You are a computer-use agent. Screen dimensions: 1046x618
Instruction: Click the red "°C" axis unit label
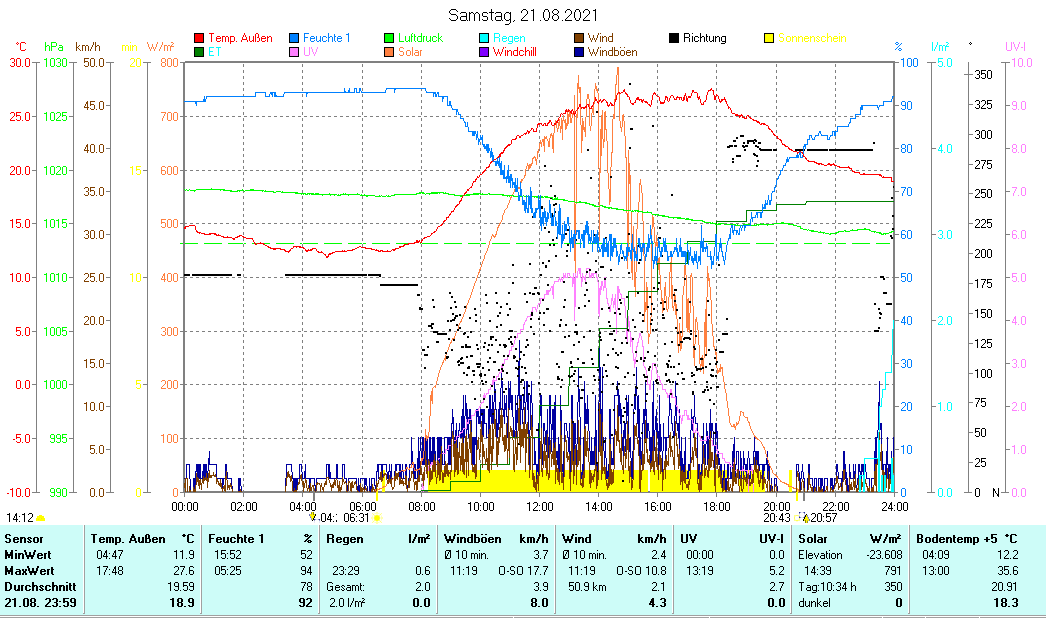tap(21, 47)
